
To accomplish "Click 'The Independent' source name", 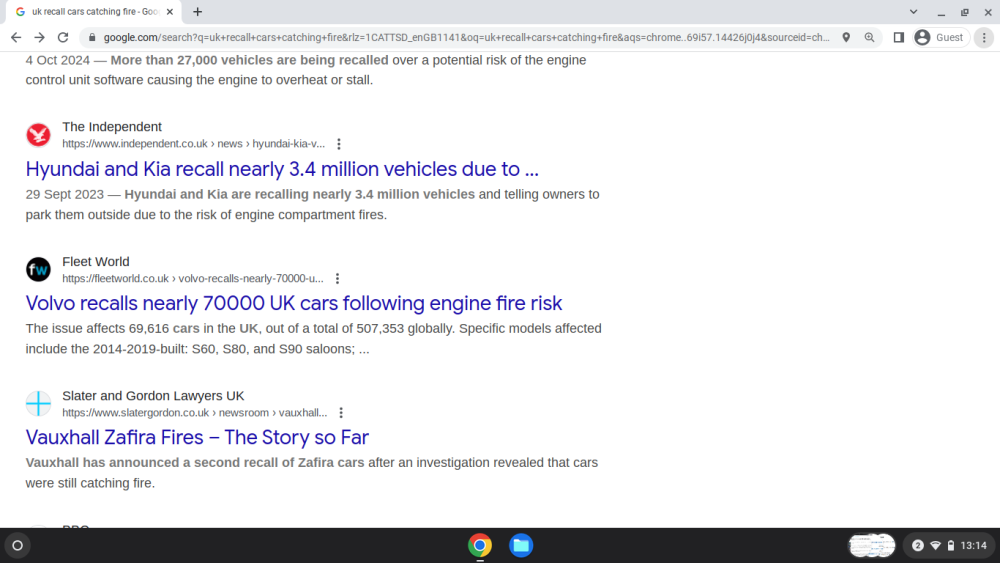I will [112, 127].
